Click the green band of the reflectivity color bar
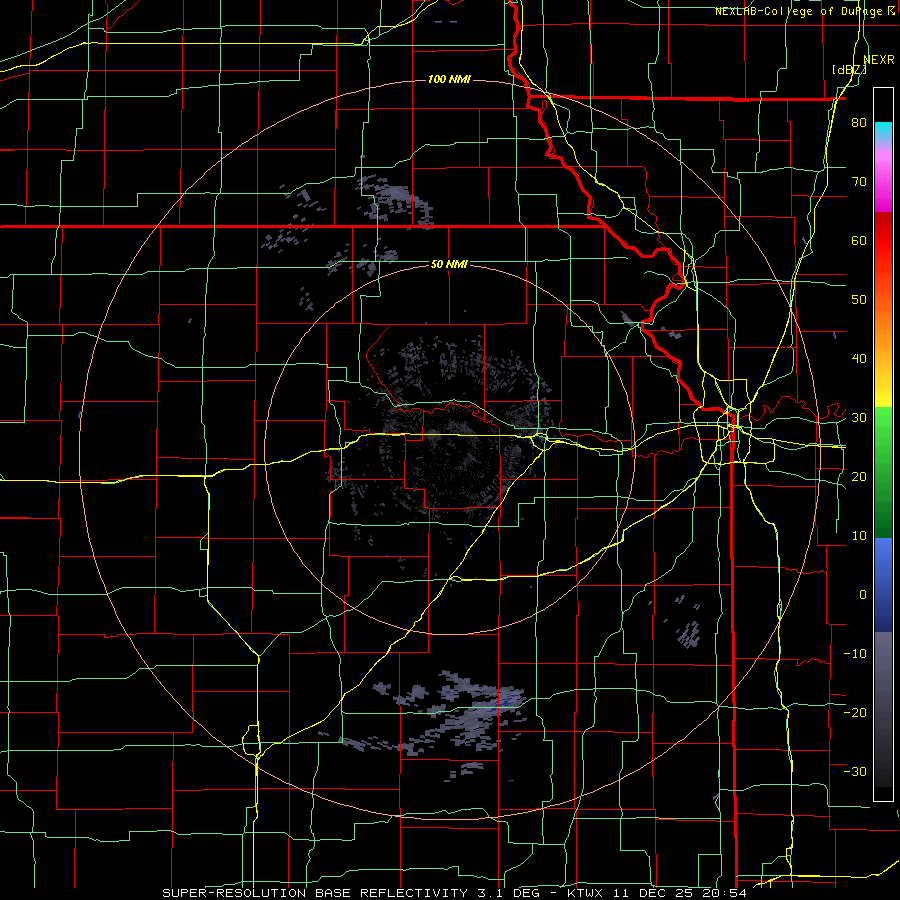 pos(883,472)
